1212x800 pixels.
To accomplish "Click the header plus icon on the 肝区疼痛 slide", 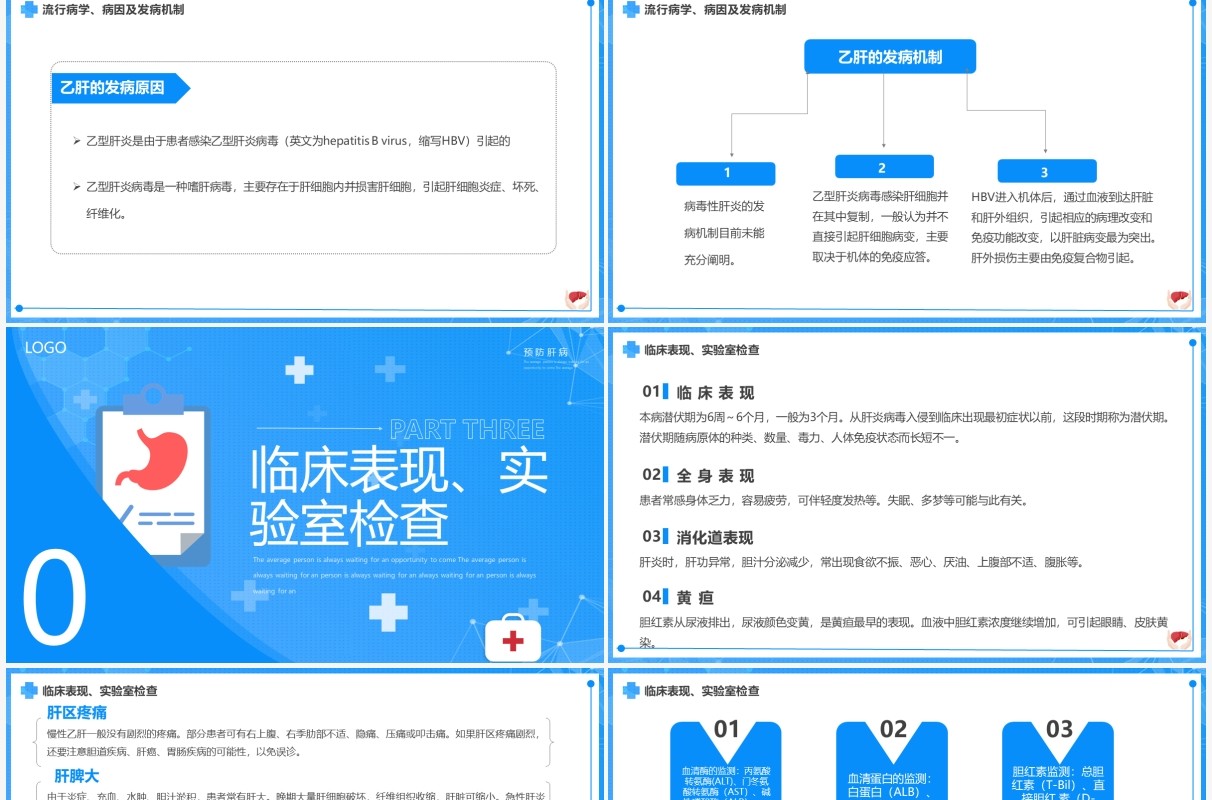I will click(29, 690).
